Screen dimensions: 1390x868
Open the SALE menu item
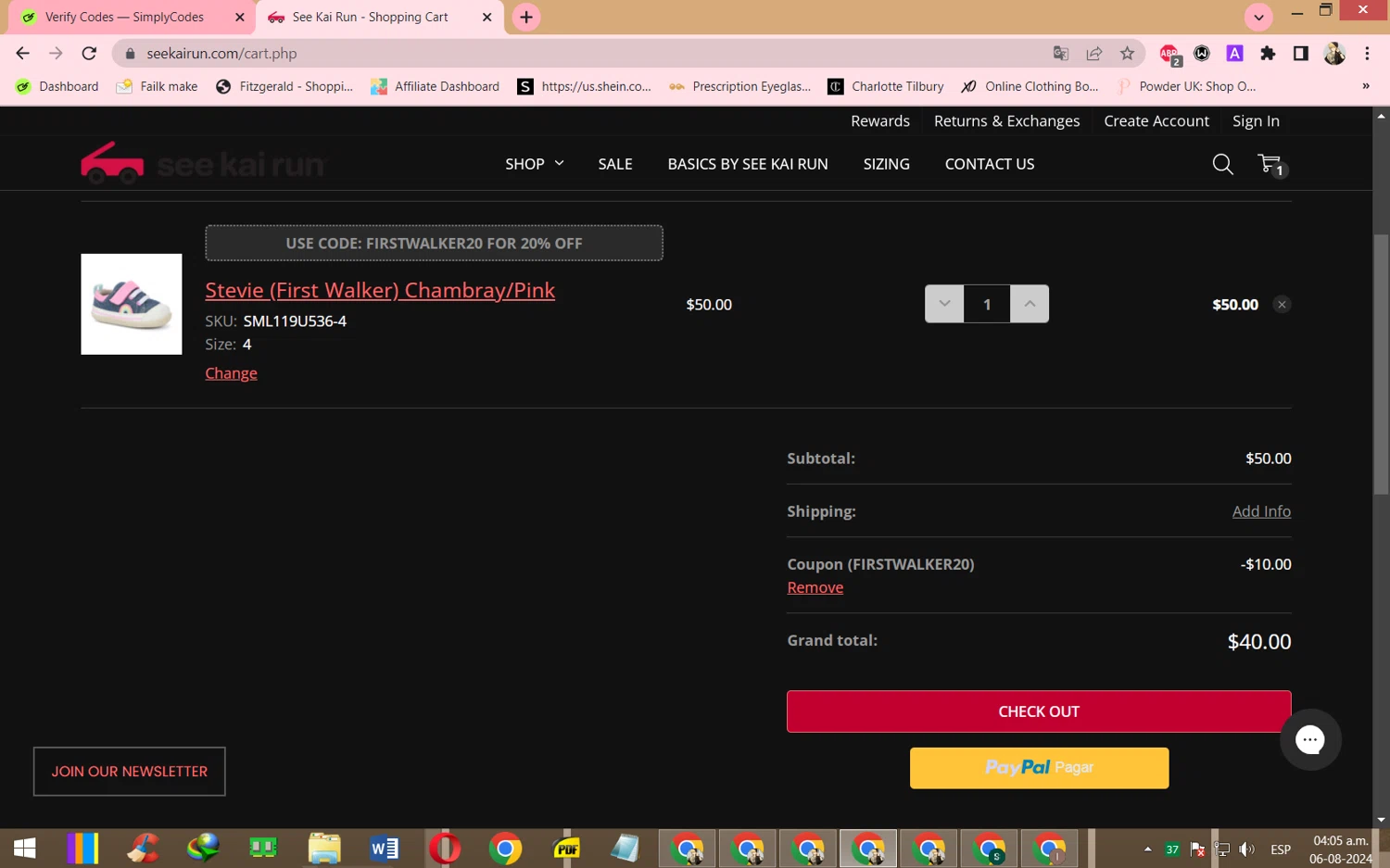pyautogui.click(x=615, y=164)
